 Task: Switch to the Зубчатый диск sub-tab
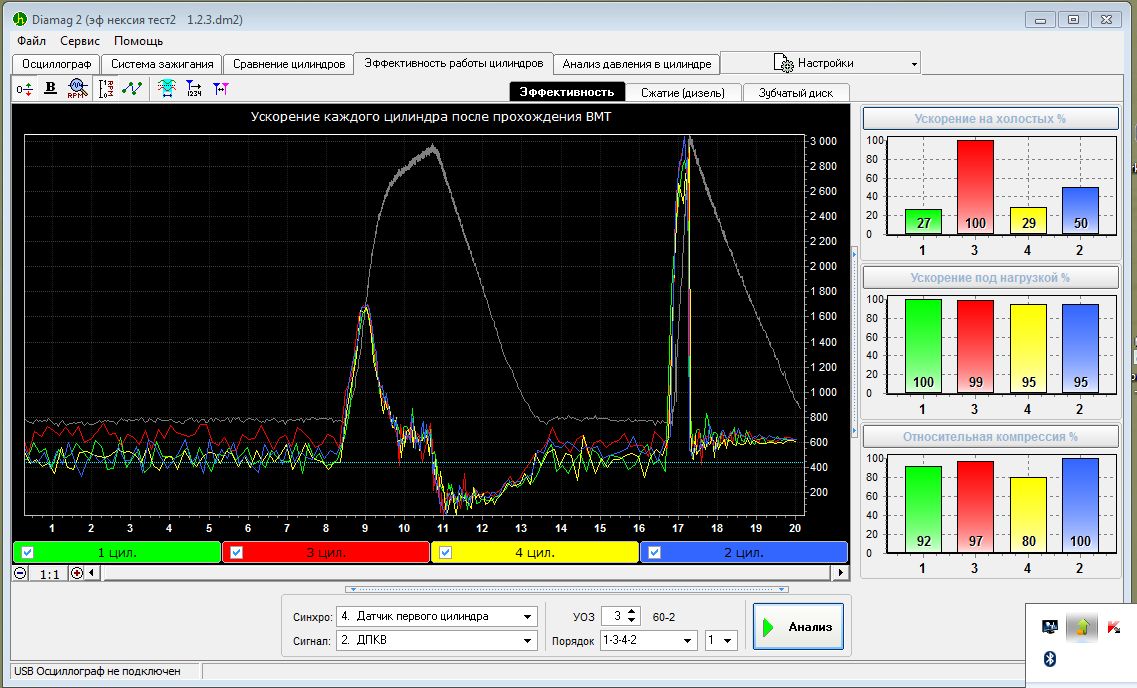click(x=795, y=93)
